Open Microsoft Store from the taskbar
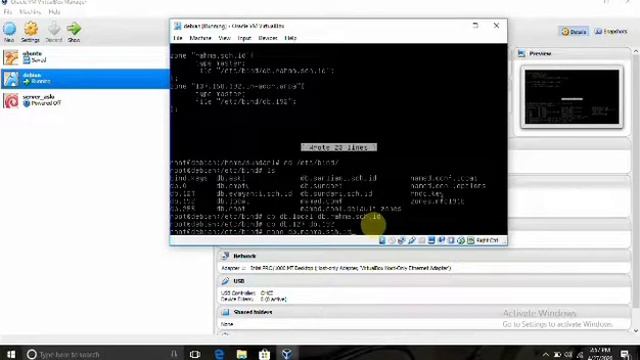The width and height of the screenshot is (640, 360). click(x=264, y=354)
